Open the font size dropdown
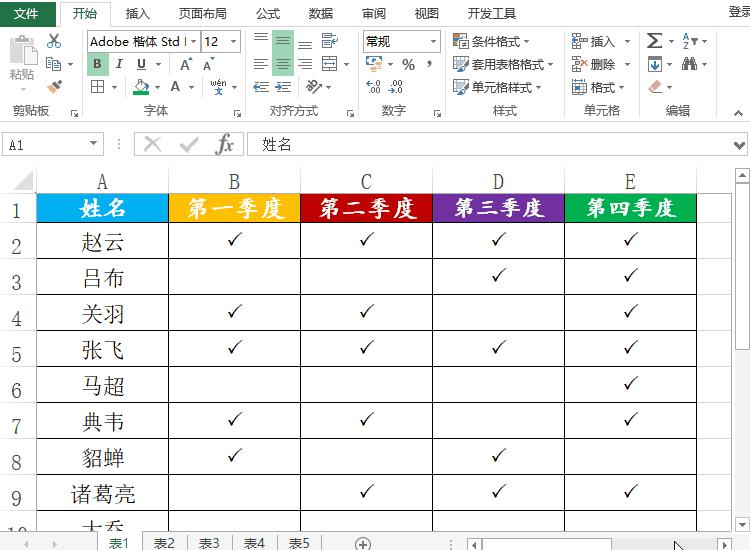 (233, 42)
